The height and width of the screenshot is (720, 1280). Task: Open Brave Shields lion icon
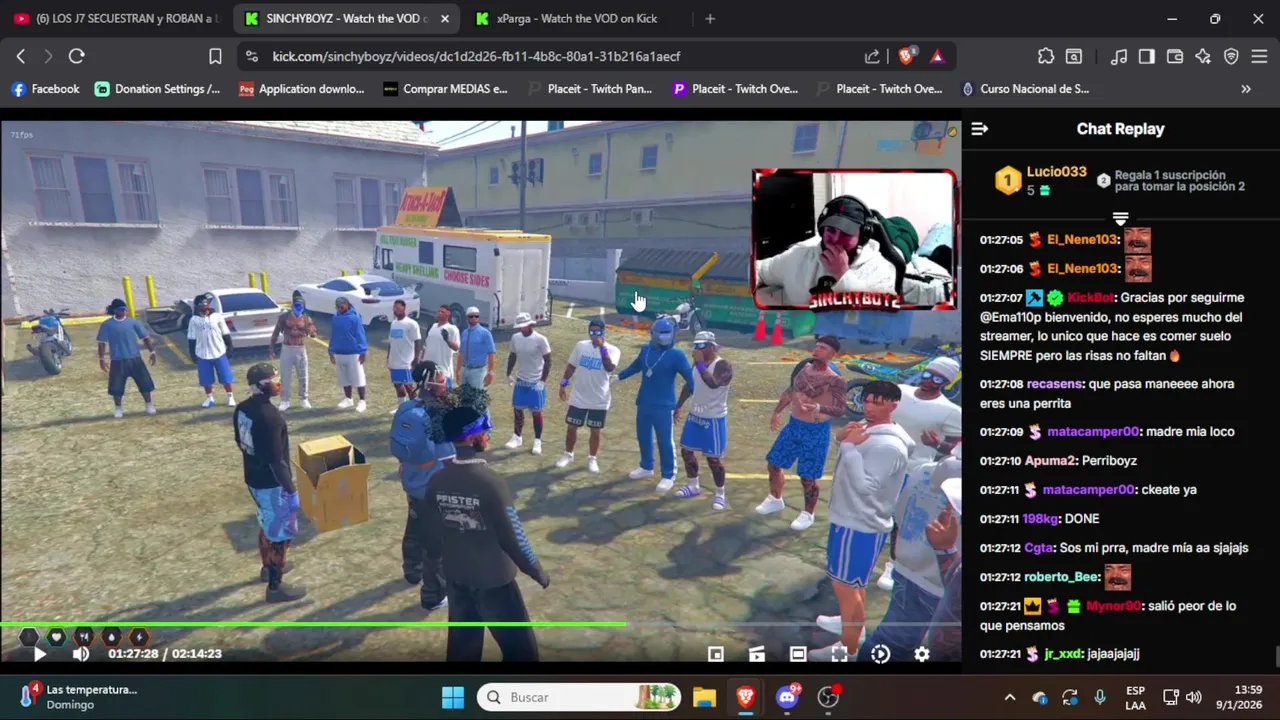point(906,57)
